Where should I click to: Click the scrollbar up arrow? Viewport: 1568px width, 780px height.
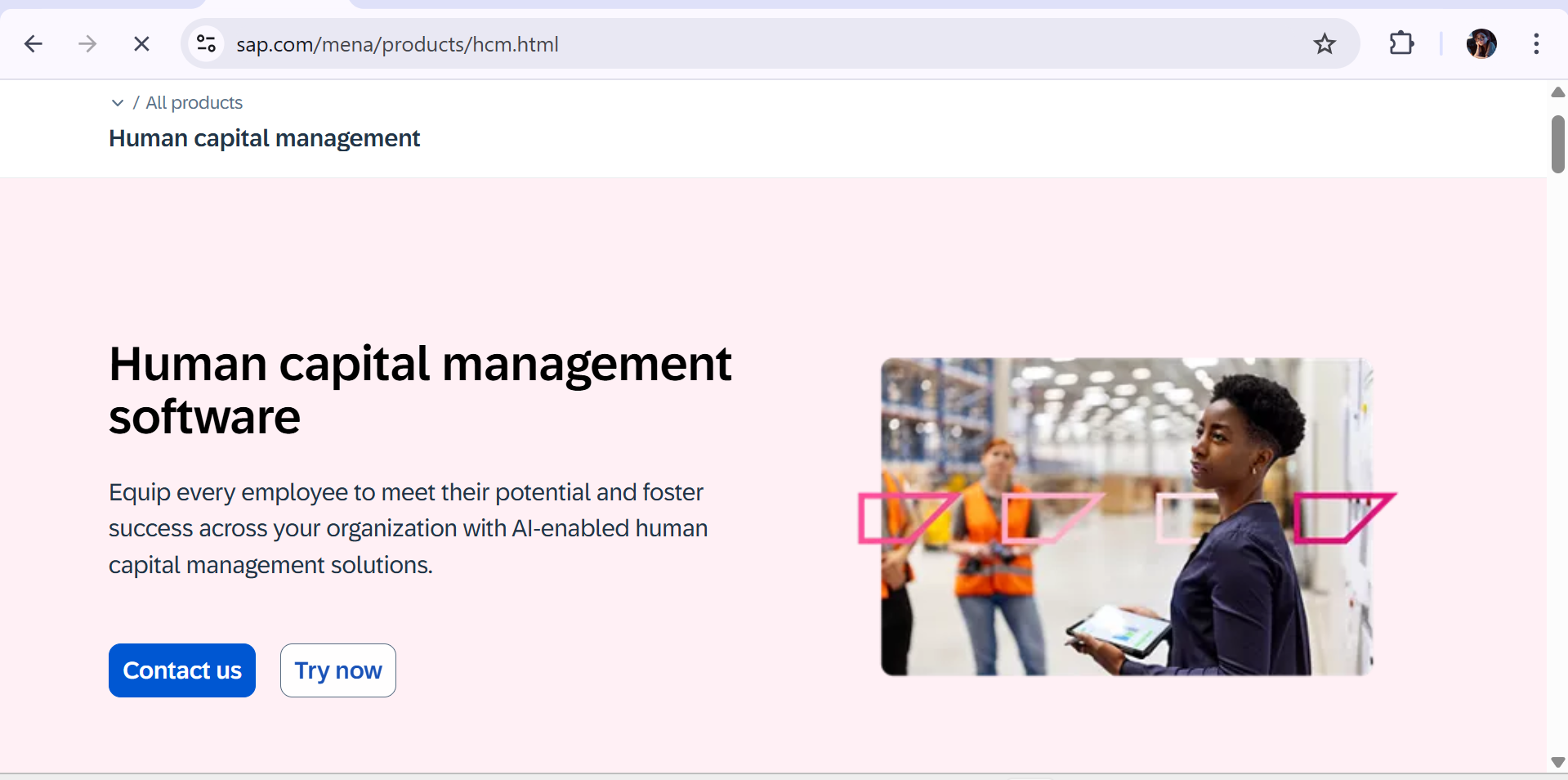(x=1557, y=92)
